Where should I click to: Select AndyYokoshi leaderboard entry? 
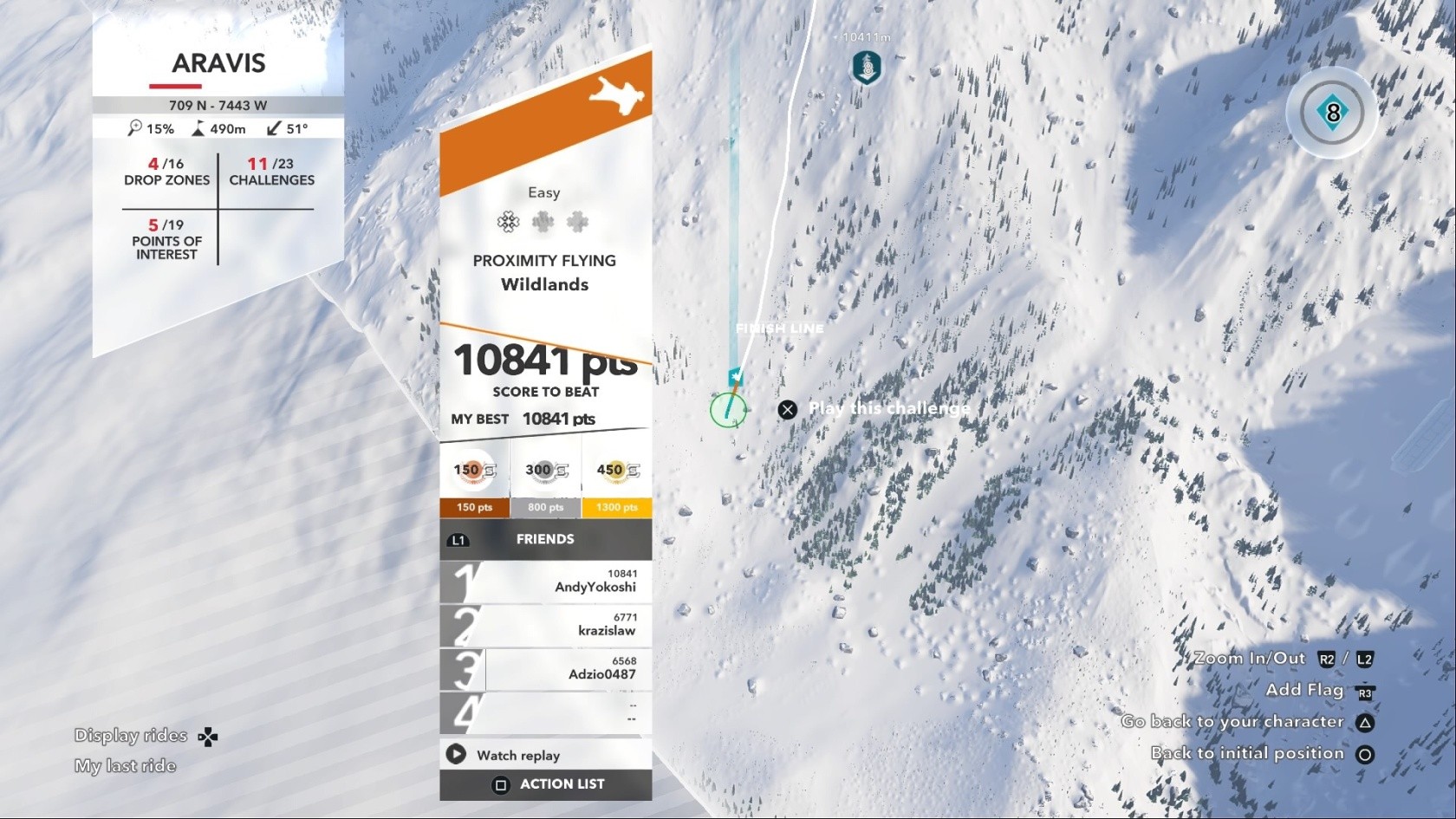pyautogui.click(x=545, y=582)
